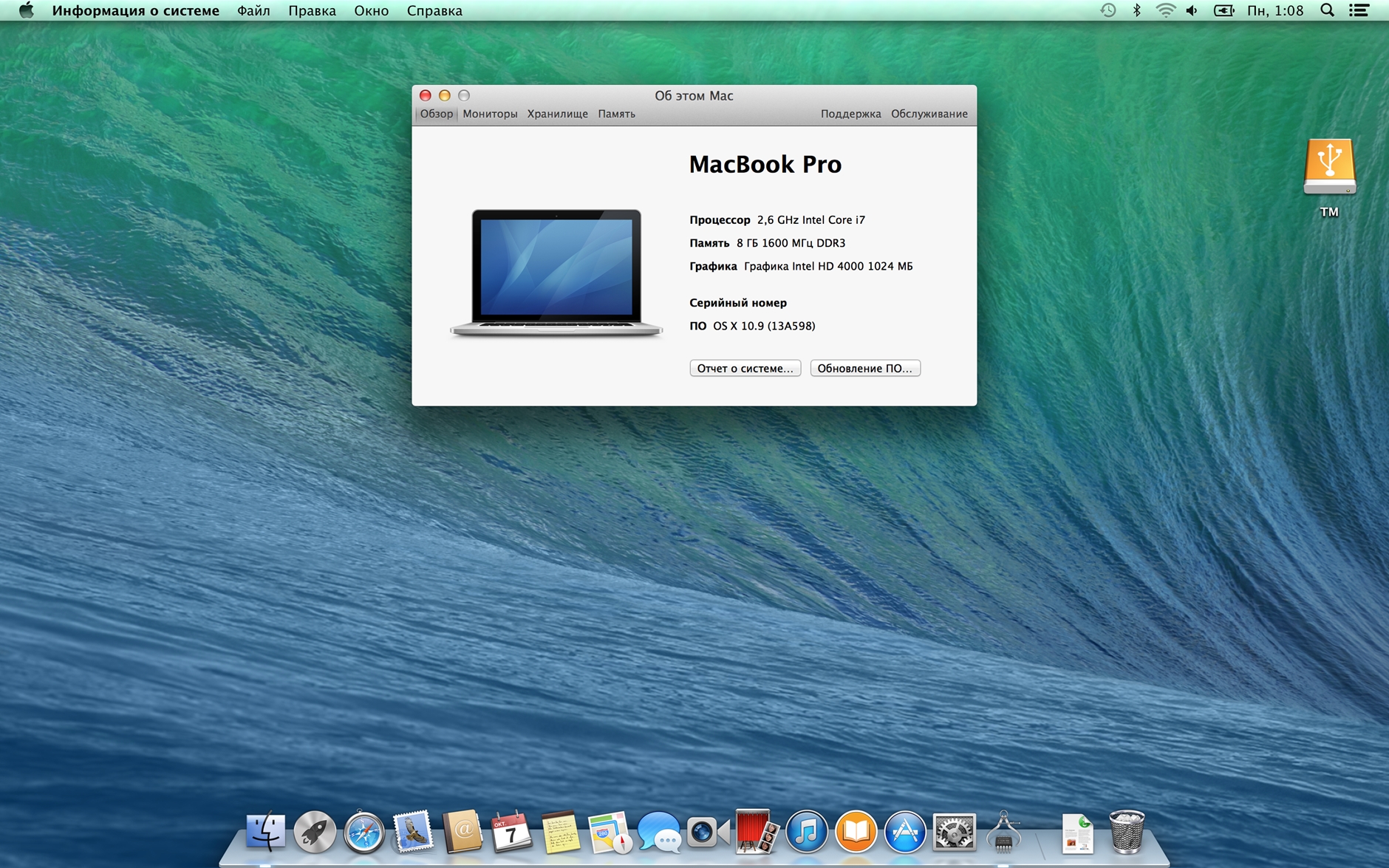Open iTunes music note icon in Dock
Screen dimensions: 1389x868
pyautogui.click(x=806, y=832)
